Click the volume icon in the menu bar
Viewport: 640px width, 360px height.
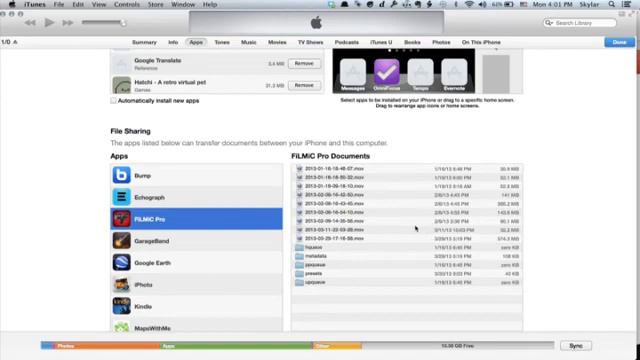tap(482, 4)
